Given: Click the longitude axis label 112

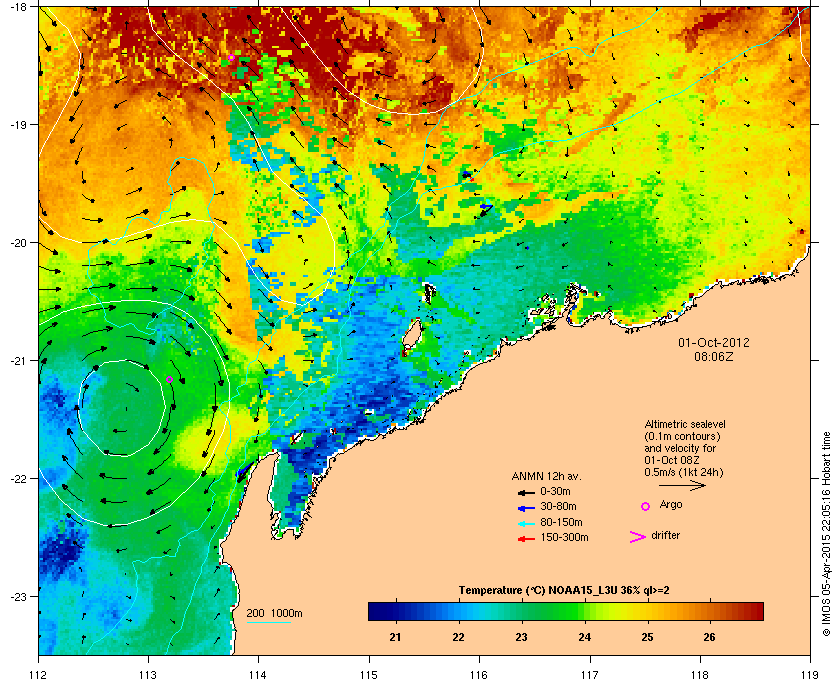Looking at the screenshot, I should [39, 674].
